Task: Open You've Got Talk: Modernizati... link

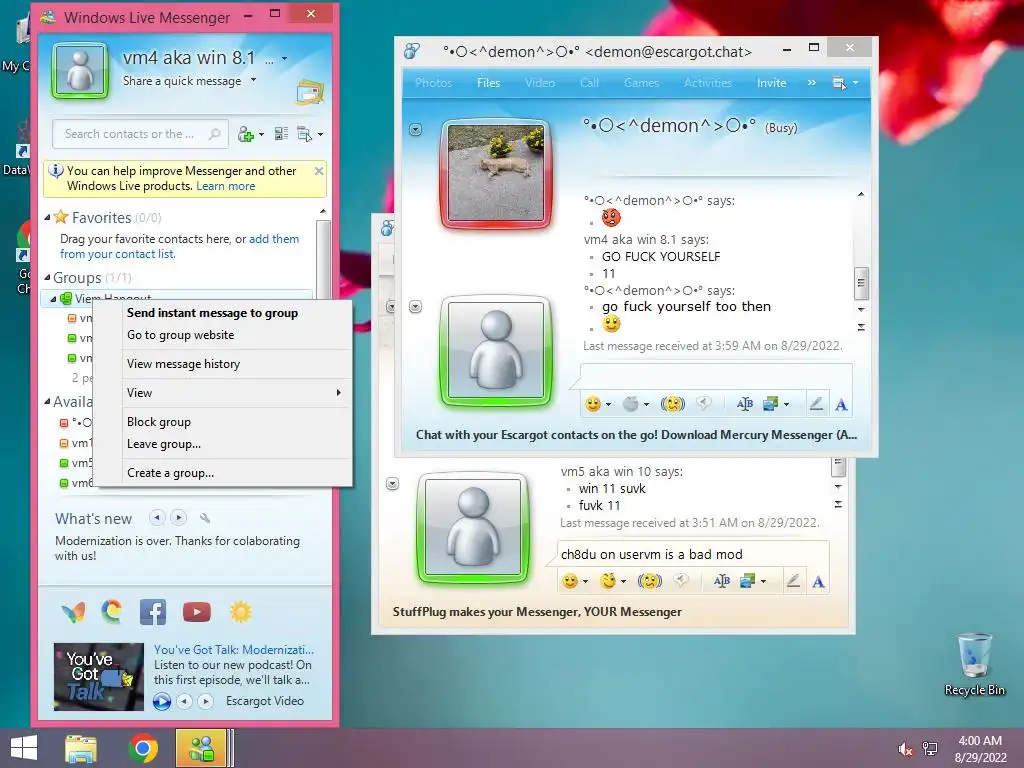Action: pyautogui.click(x=234, y=650)
